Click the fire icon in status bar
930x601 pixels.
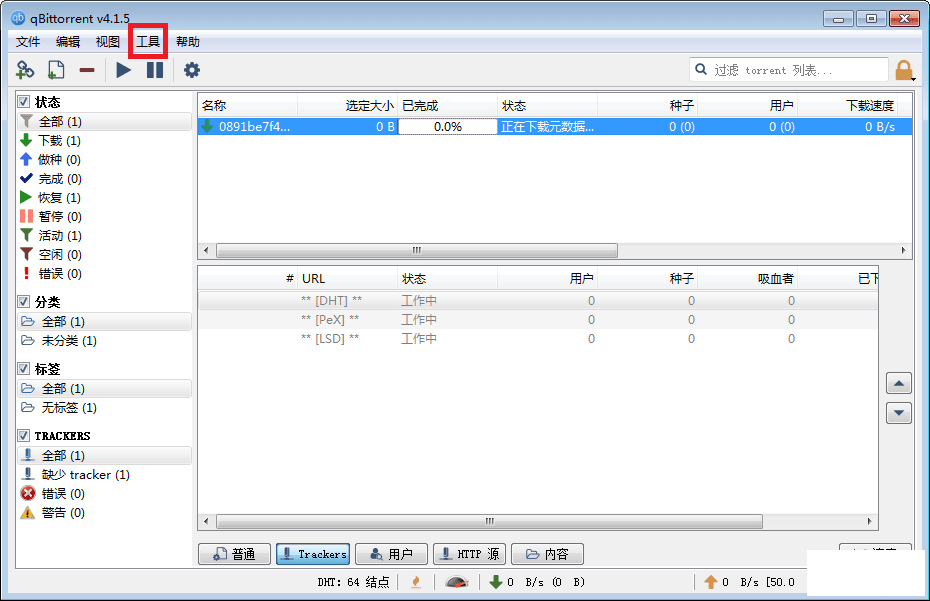416,582
